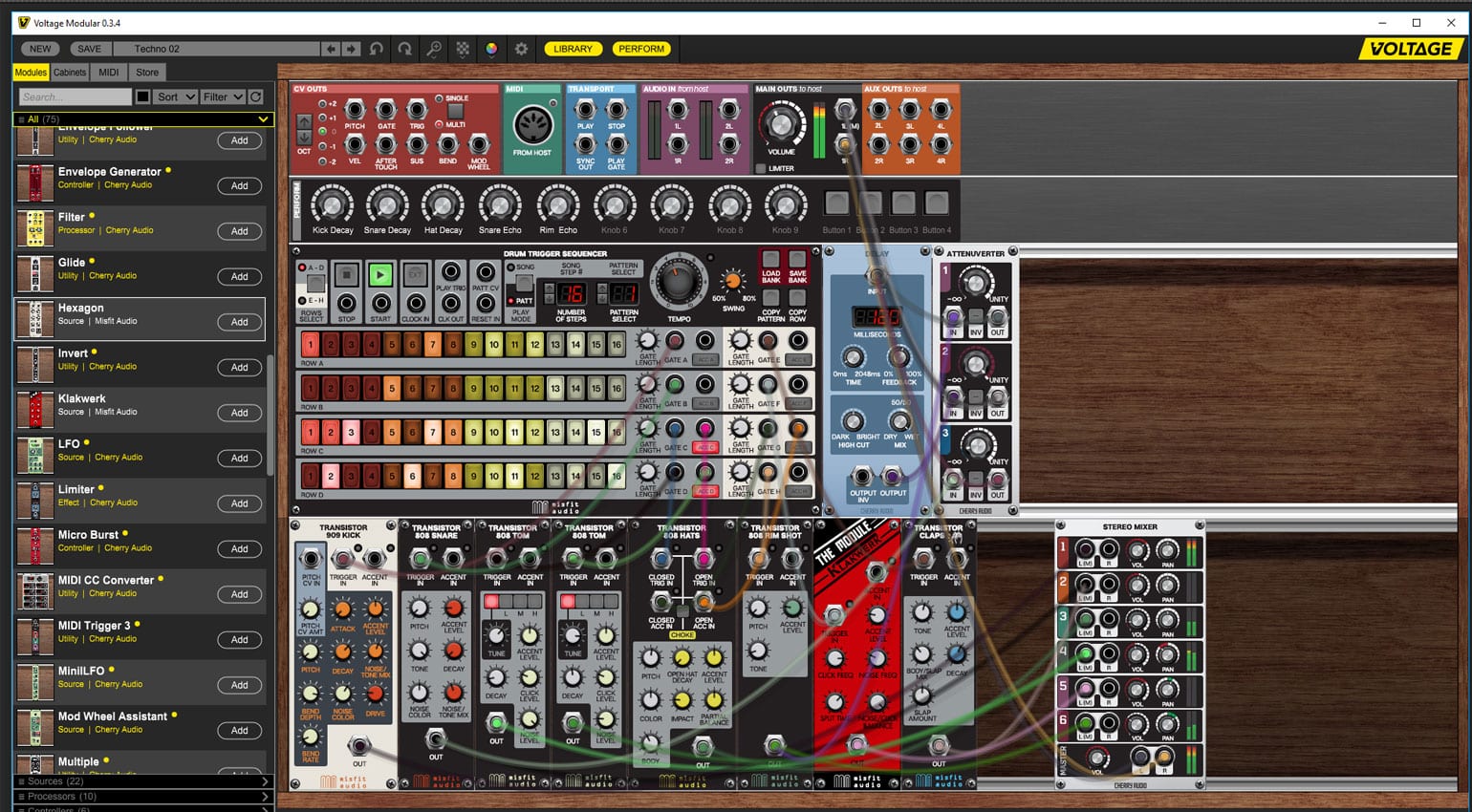
Task: Go to the next preset arrow
Action: (x=351, y=49)
